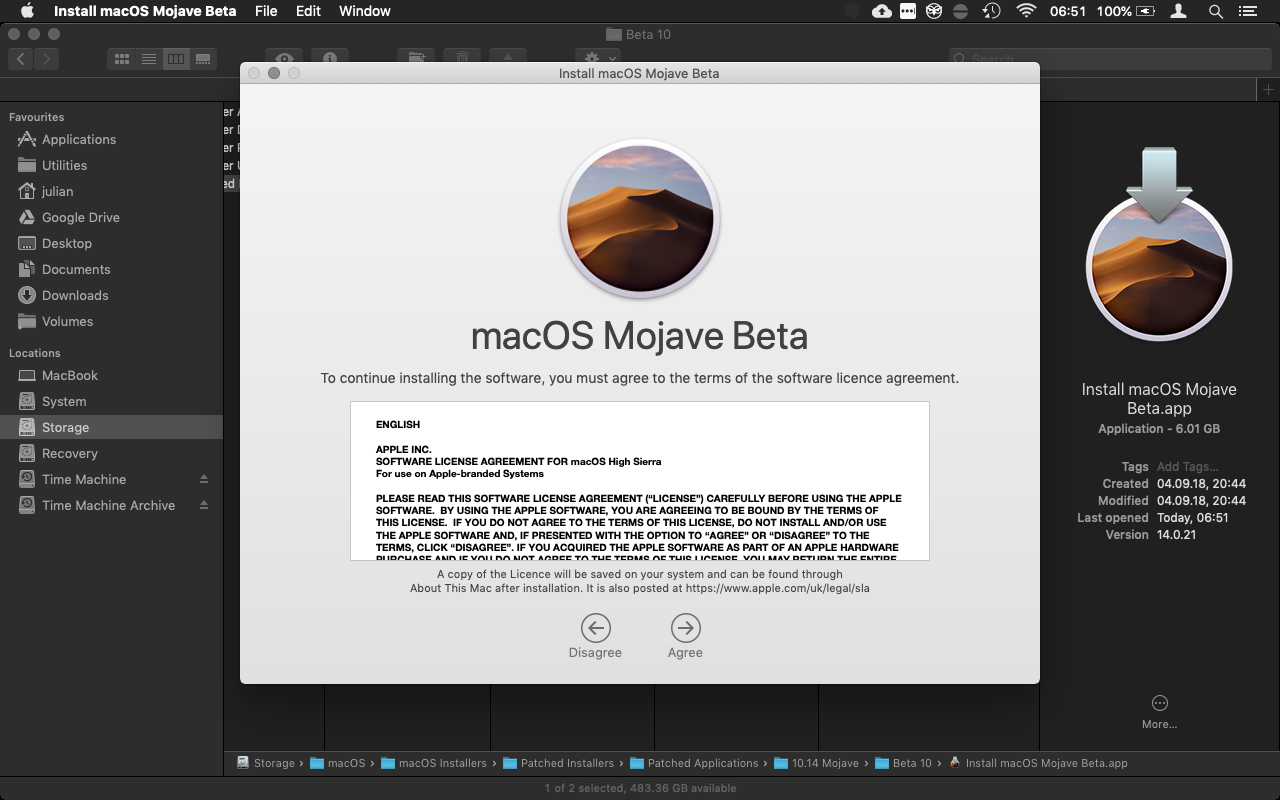The height and width of the screenshot is (800, 1280).
Task: Switch Finder to list view
Action: [149, 59]
